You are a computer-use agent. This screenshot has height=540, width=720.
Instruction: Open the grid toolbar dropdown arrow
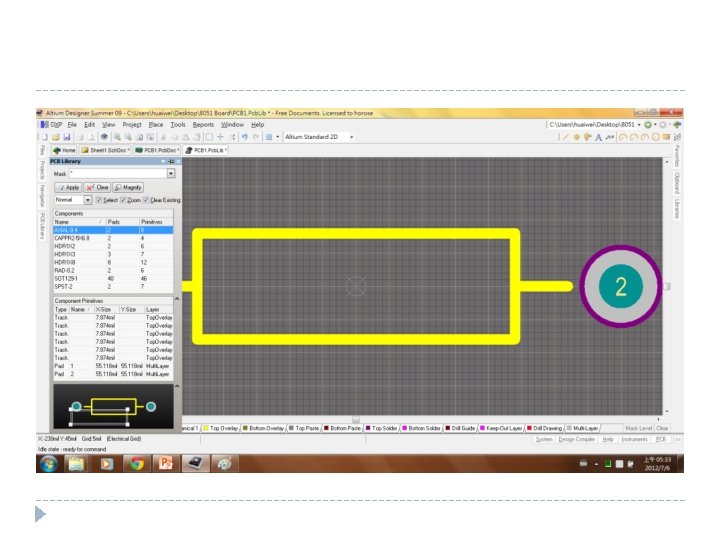(277, 137)
